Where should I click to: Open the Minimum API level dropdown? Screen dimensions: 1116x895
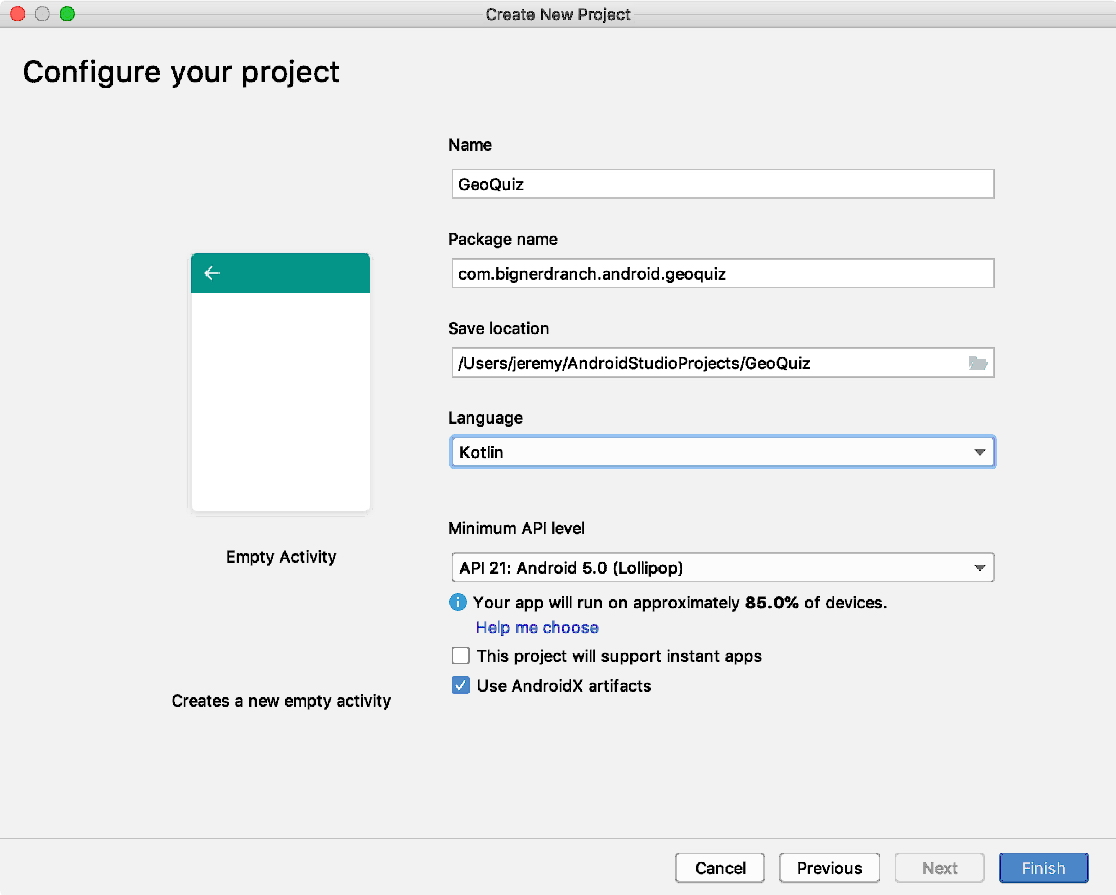(722, 567)
